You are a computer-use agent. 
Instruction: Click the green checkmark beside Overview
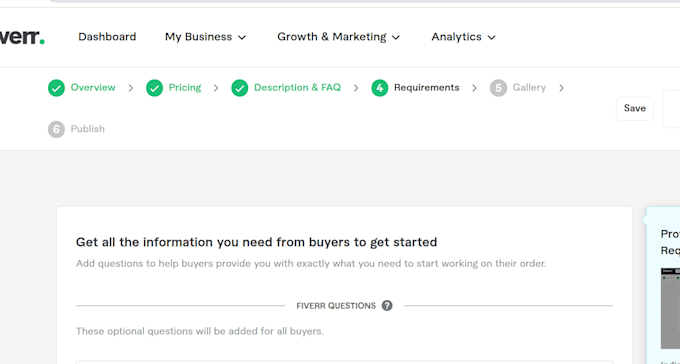pyautogui.click(x=56, y=88)
